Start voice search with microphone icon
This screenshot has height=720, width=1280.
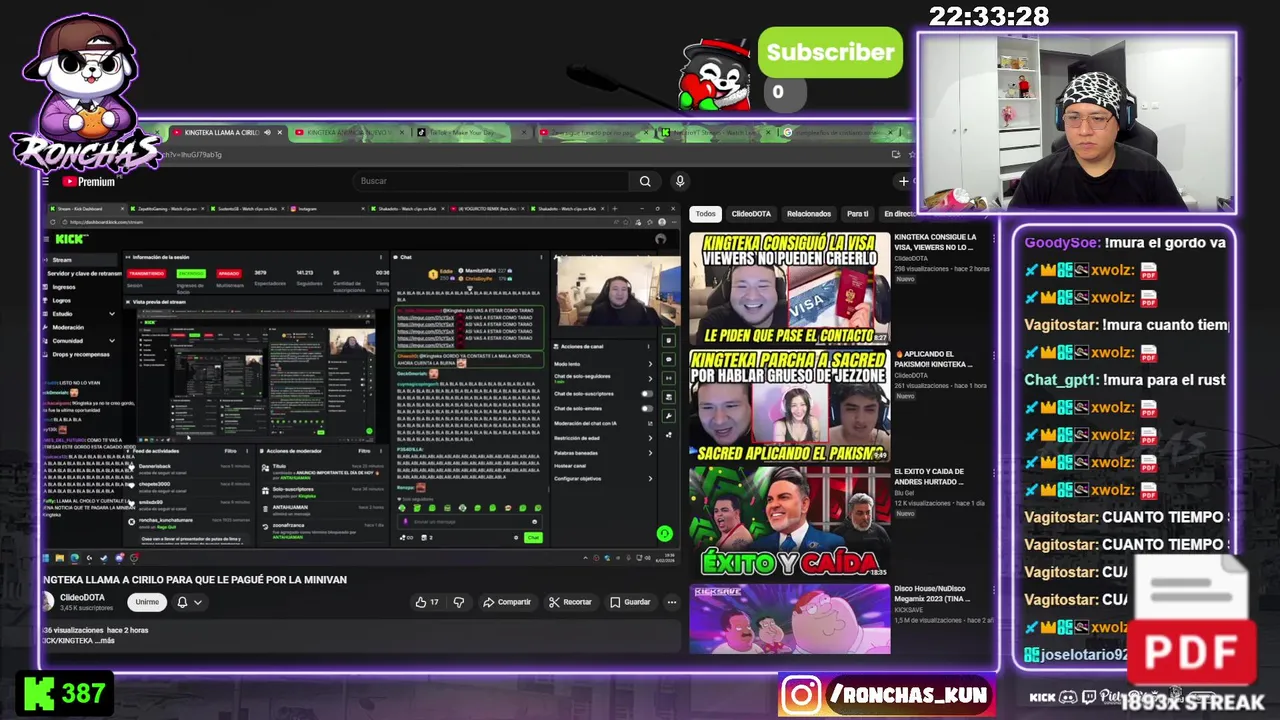tap(680, 181)
